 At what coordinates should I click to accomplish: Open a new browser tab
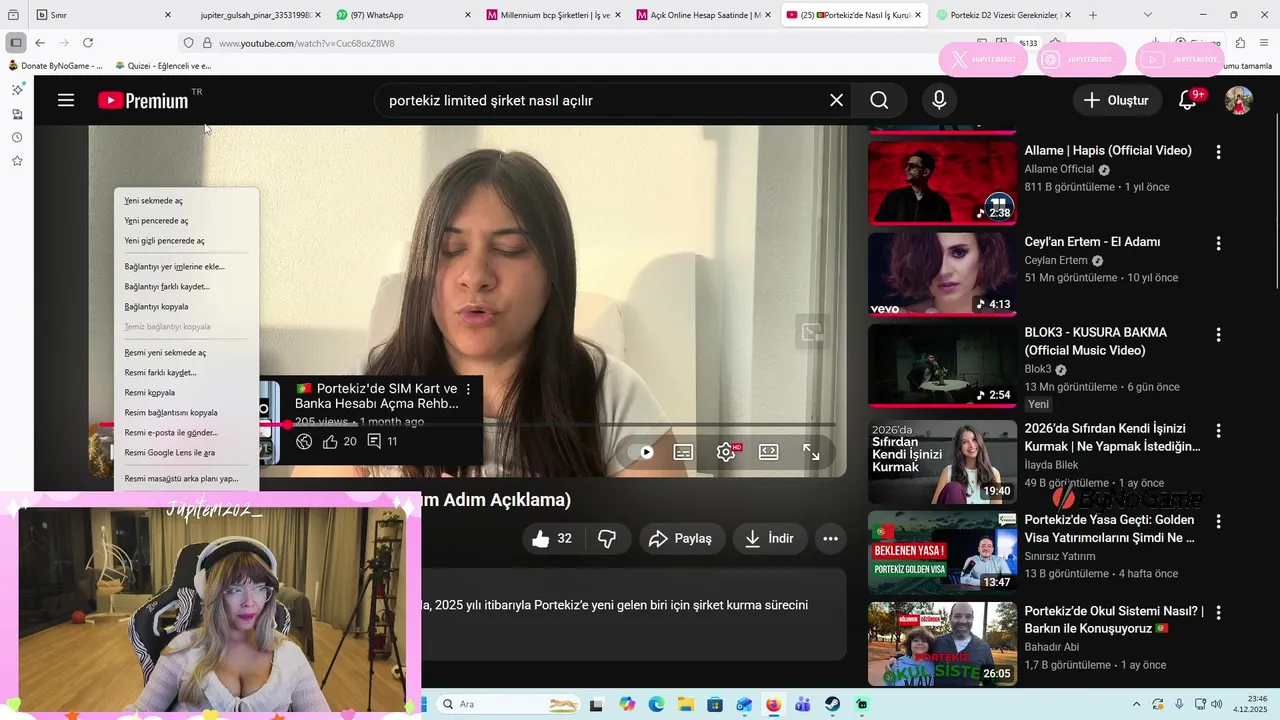pos(1093,15)
